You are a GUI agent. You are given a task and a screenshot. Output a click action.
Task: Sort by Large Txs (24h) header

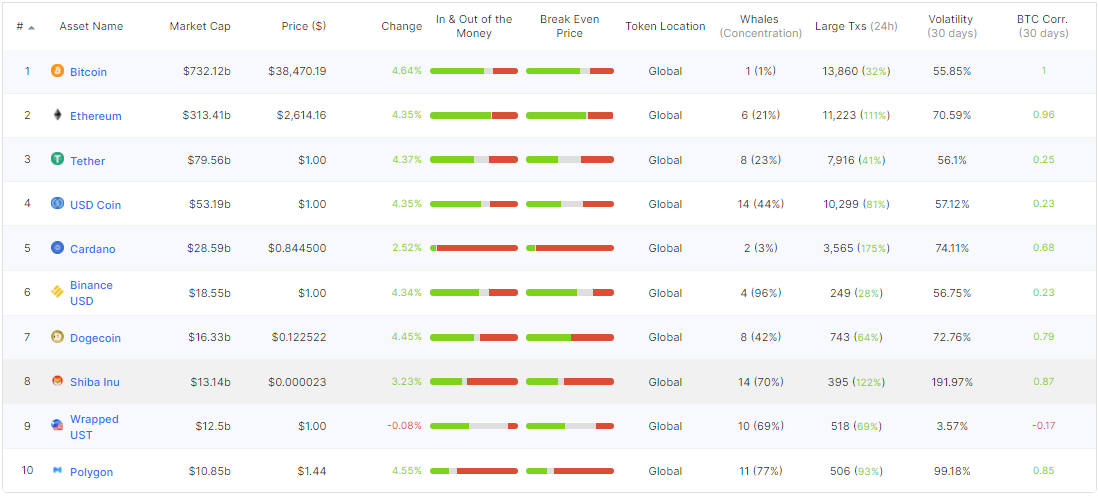(856, 26)
